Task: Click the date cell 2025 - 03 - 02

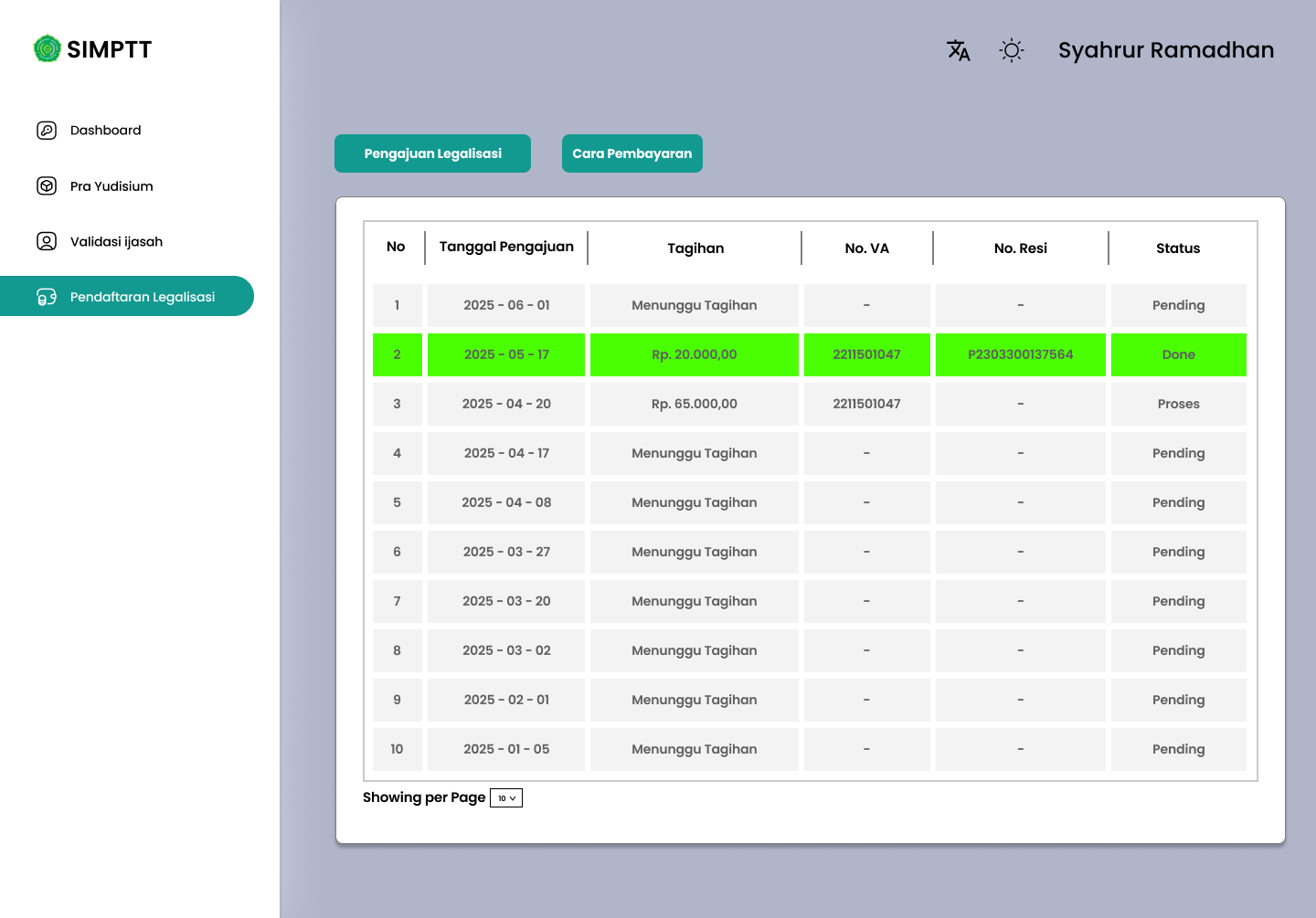Action: tap(506, 650)
